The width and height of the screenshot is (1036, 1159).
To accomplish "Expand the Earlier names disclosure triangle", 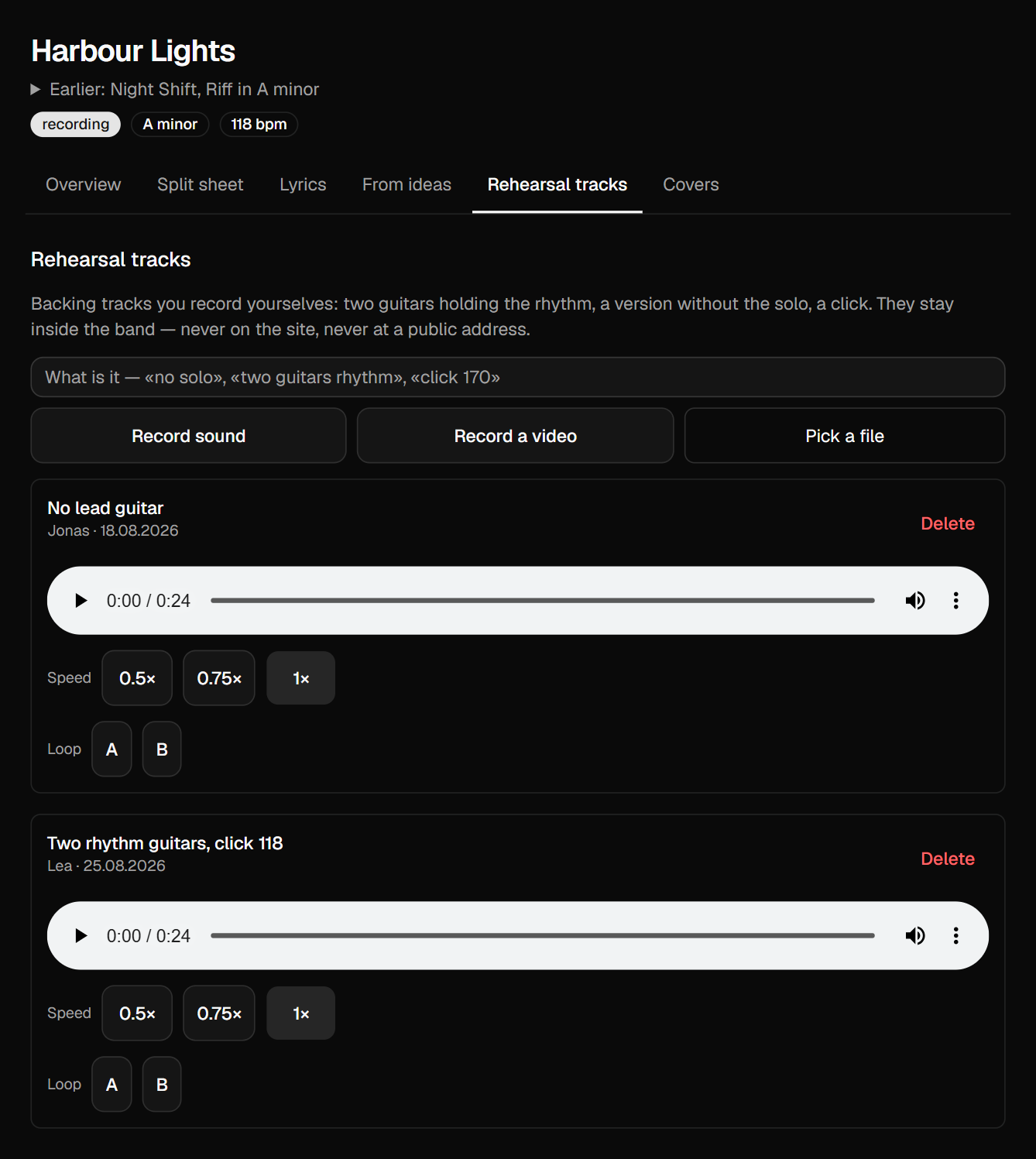I will 36,90.
